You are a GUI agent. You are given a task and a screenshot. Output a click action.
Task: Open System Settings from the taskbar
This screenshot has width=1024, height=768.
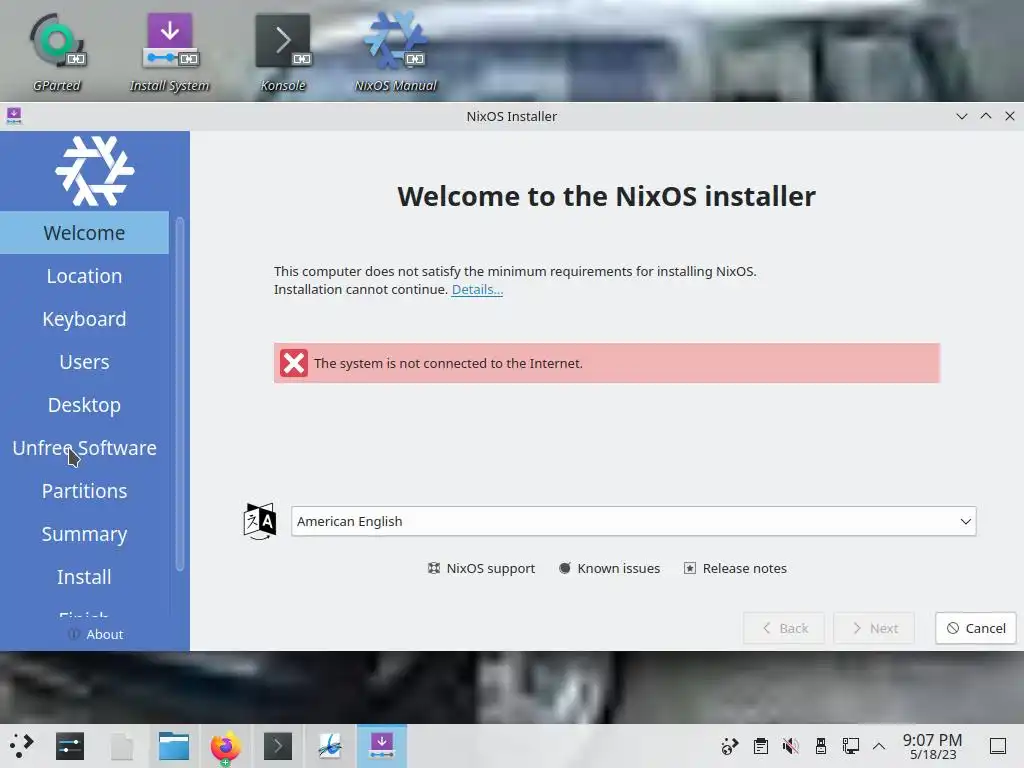pyautogui.click(x=70, y=746)
